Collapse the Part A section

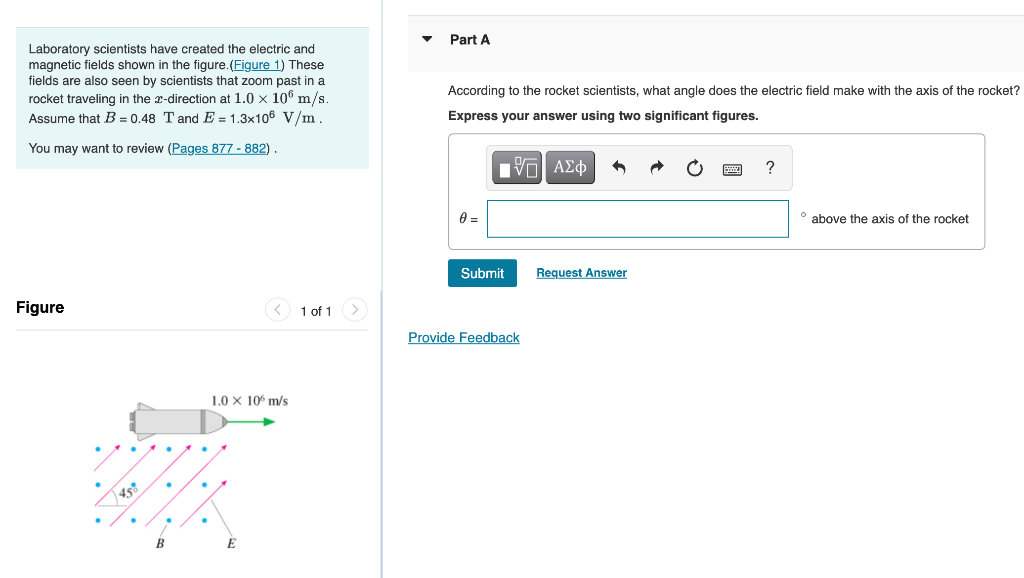pyautogui.click(x=429, y=39)
